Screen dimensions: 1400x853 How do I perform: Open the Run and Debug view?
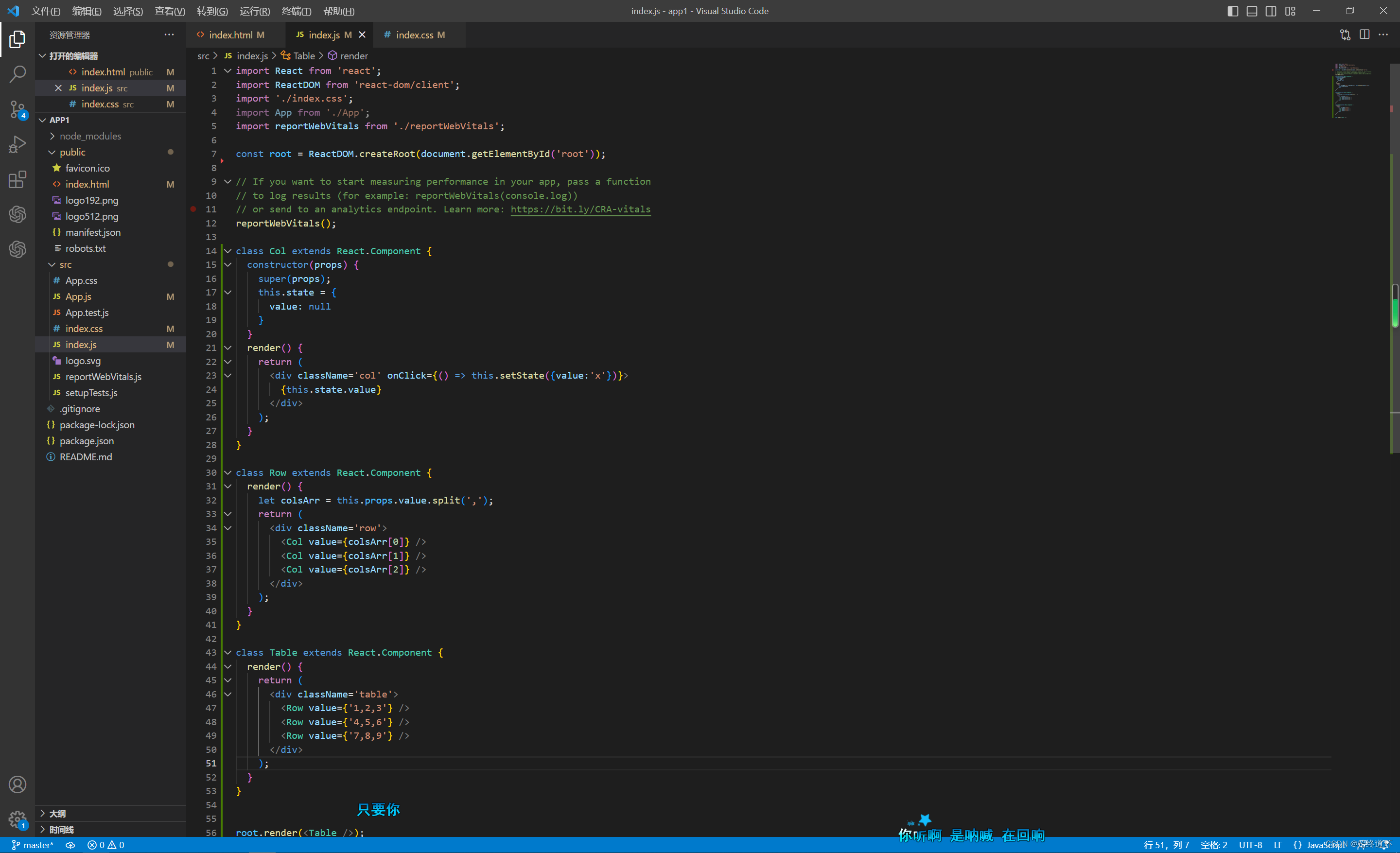pyautogui.click(x=17, y=144)
